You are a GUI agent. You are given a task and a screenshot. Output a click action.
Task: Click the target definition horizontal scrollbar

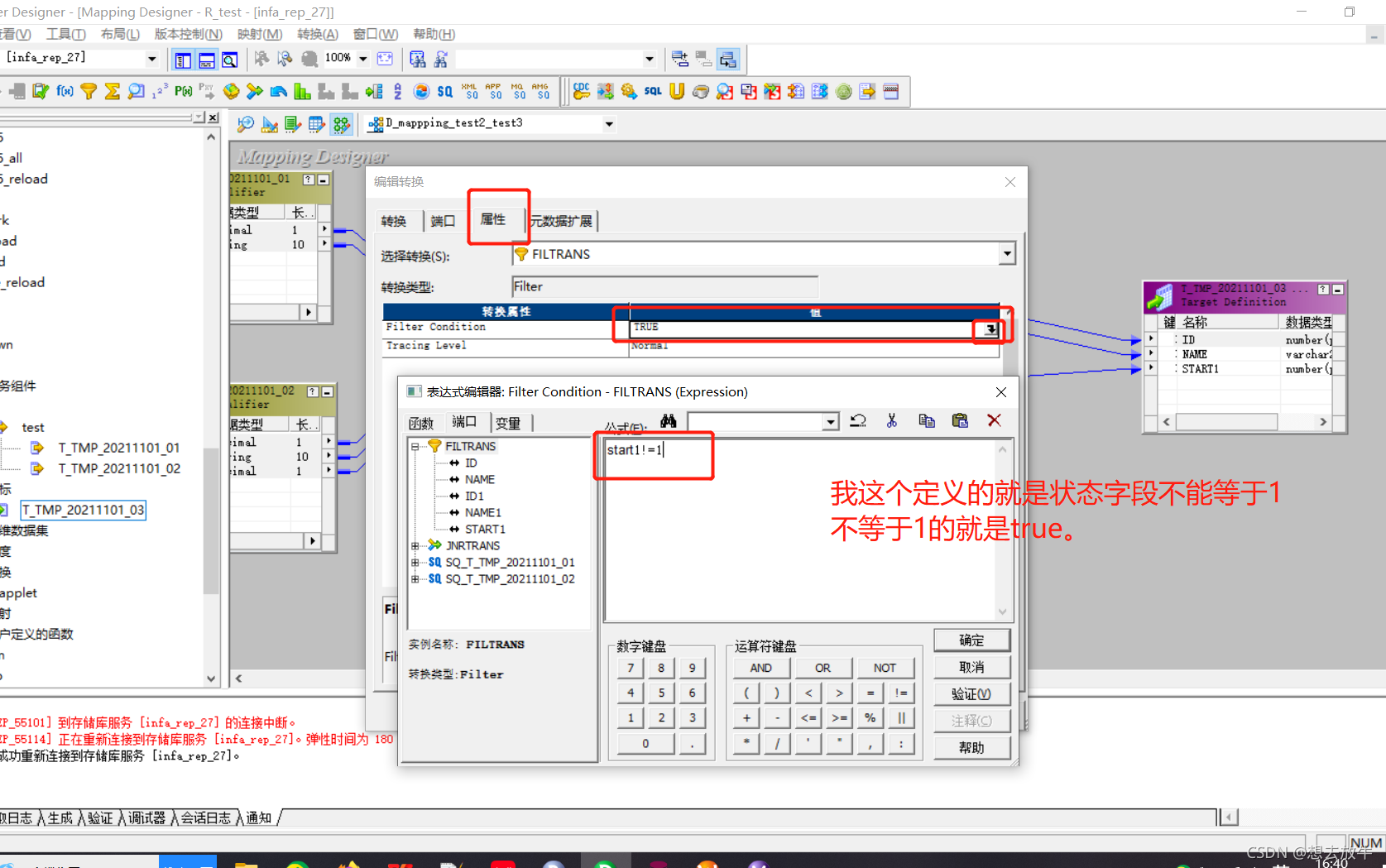1245,422
